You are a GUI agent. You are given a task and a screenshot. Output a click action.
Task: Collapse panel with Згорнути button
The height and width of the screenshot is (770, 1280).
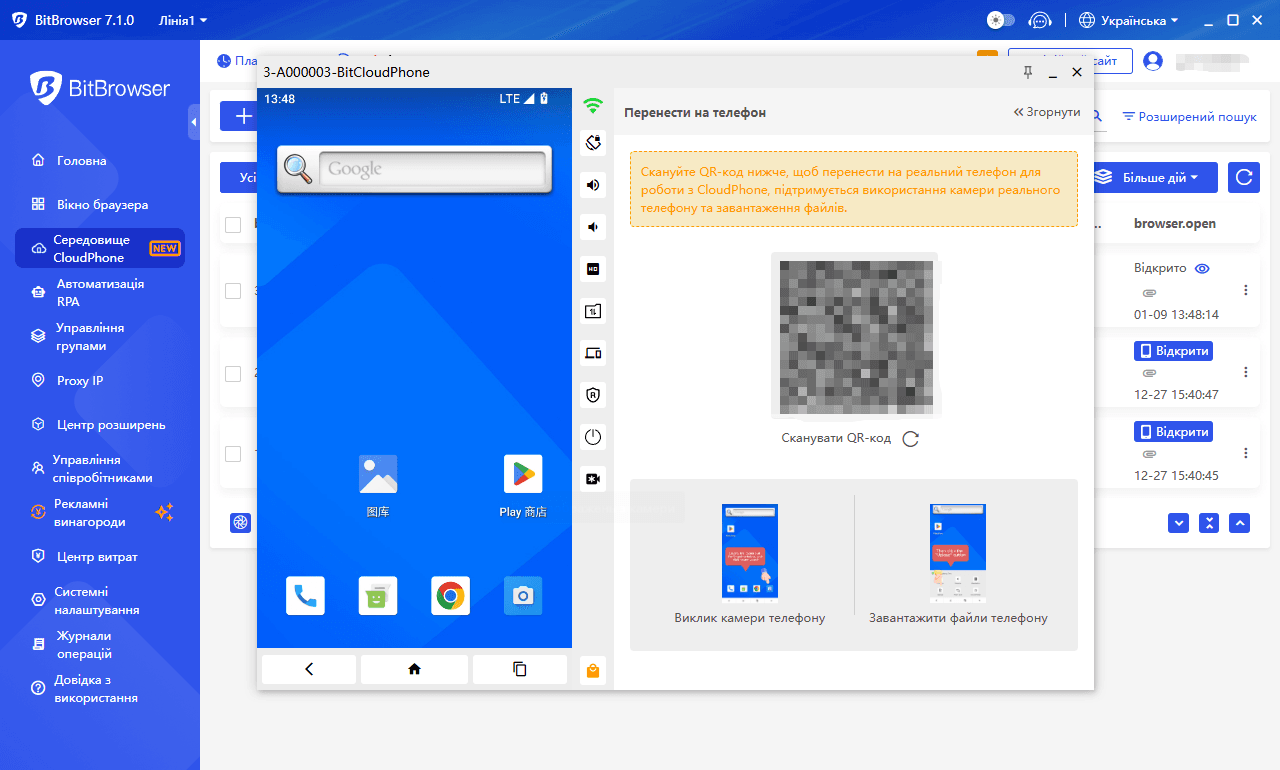tap(1047, 112)
